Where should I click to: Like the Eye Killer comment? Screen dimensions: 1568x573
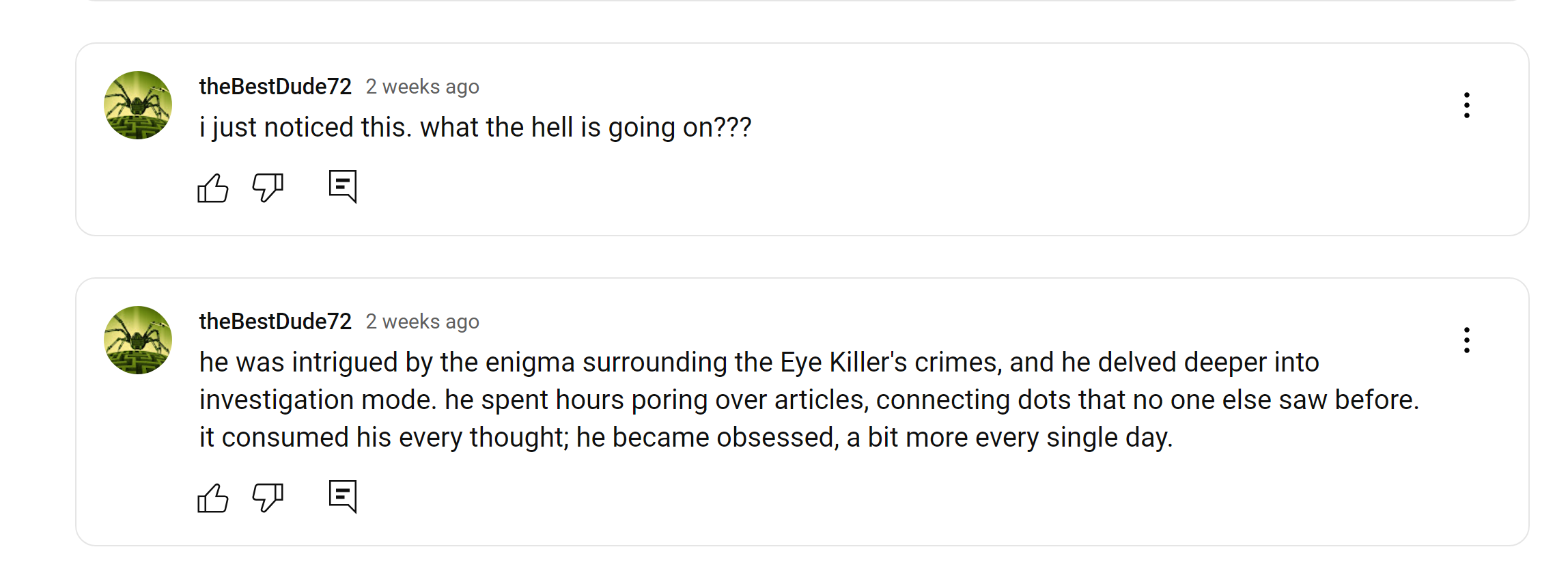pos(212,498)
